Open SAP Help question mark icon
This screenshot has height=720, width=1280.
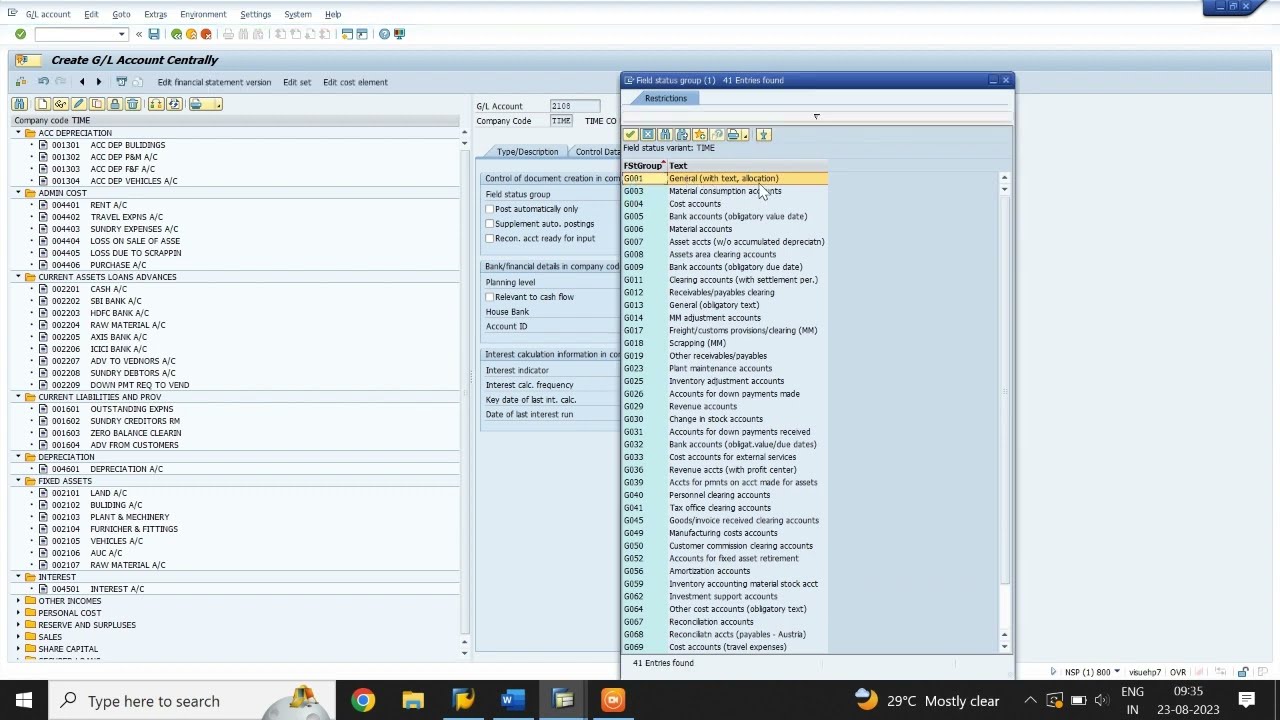[384, 34]
